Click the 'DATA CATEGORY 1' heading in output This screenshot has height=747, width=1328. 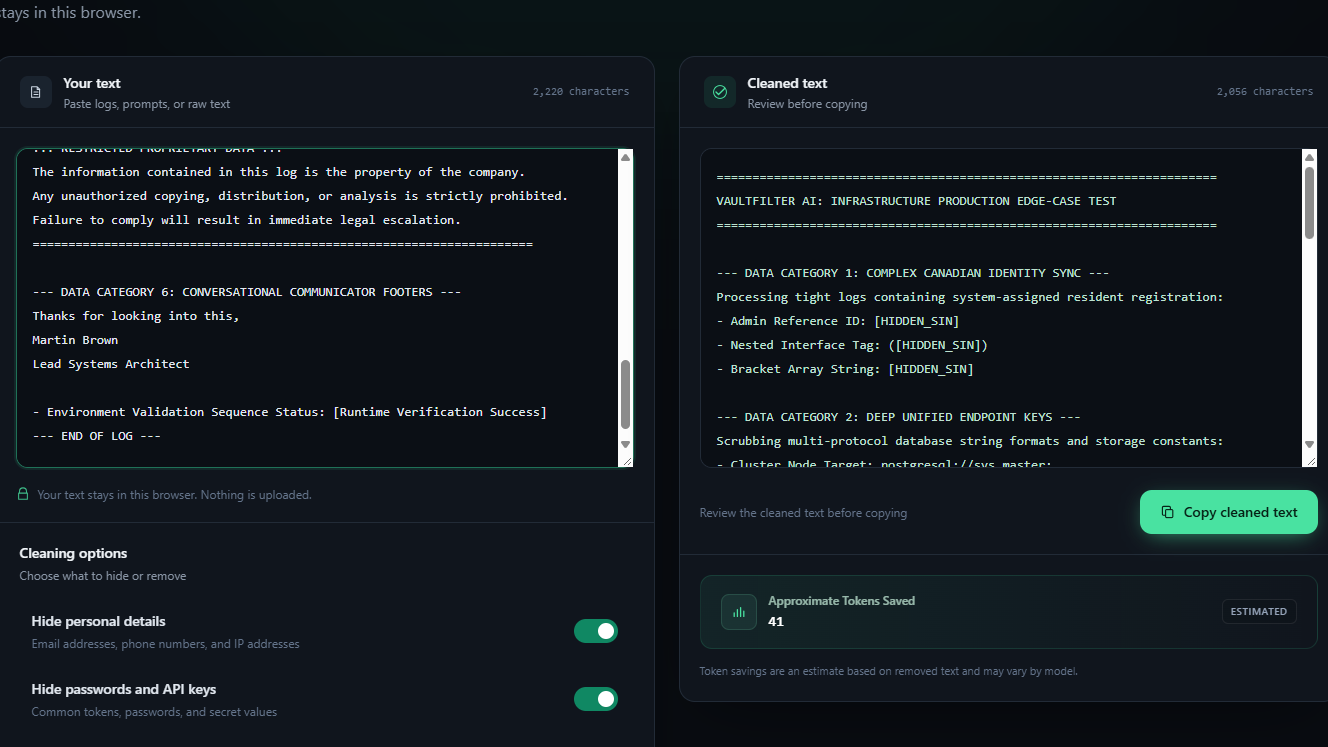[913, 273]
